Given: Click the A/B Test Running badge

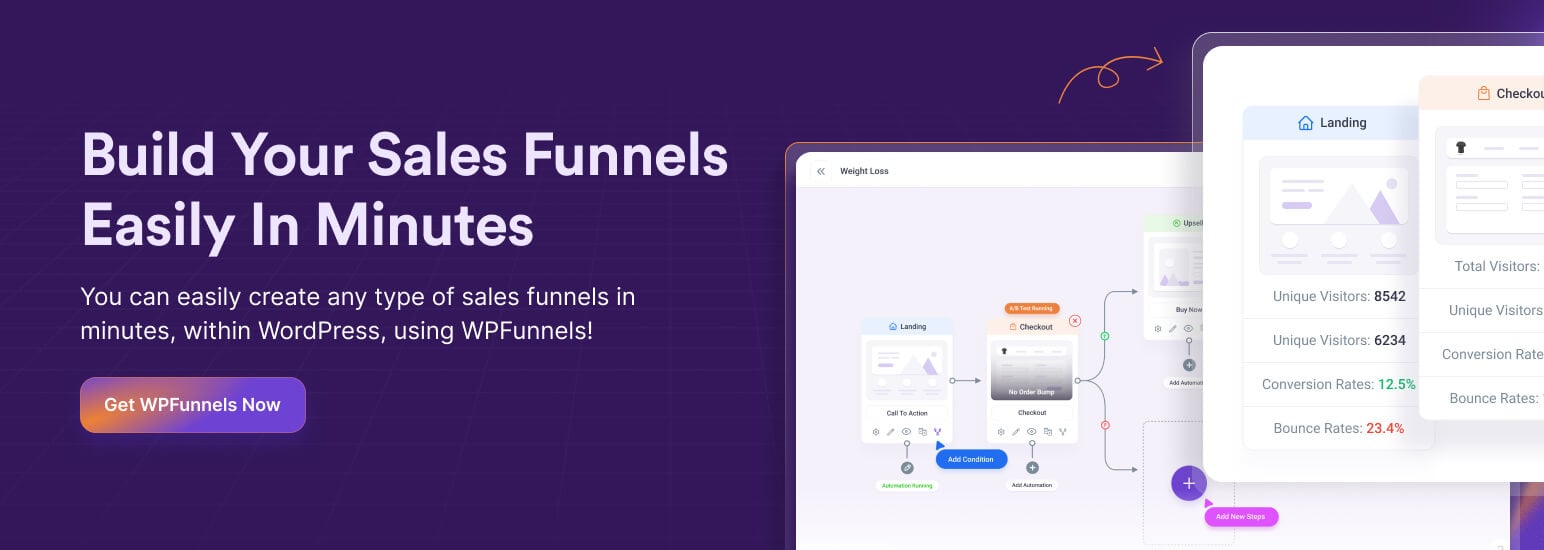Looking at the screenshot, I should (1031, 309).
